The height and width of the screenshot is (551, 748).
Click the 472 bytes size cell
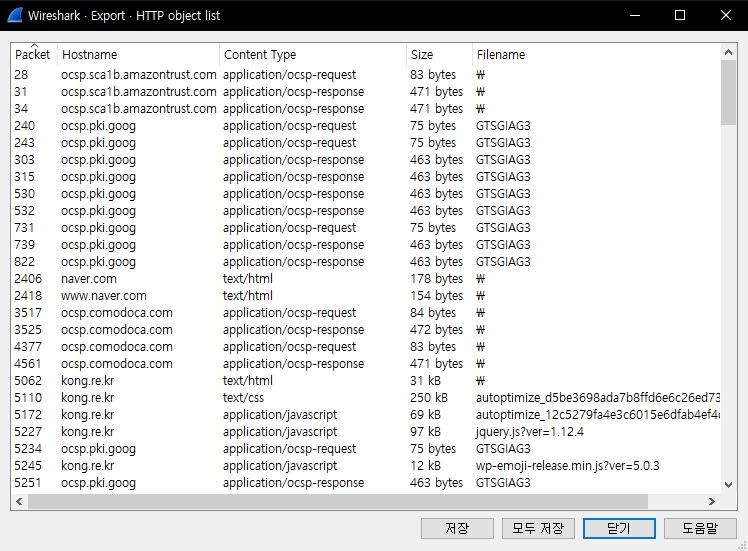[436, 330]
